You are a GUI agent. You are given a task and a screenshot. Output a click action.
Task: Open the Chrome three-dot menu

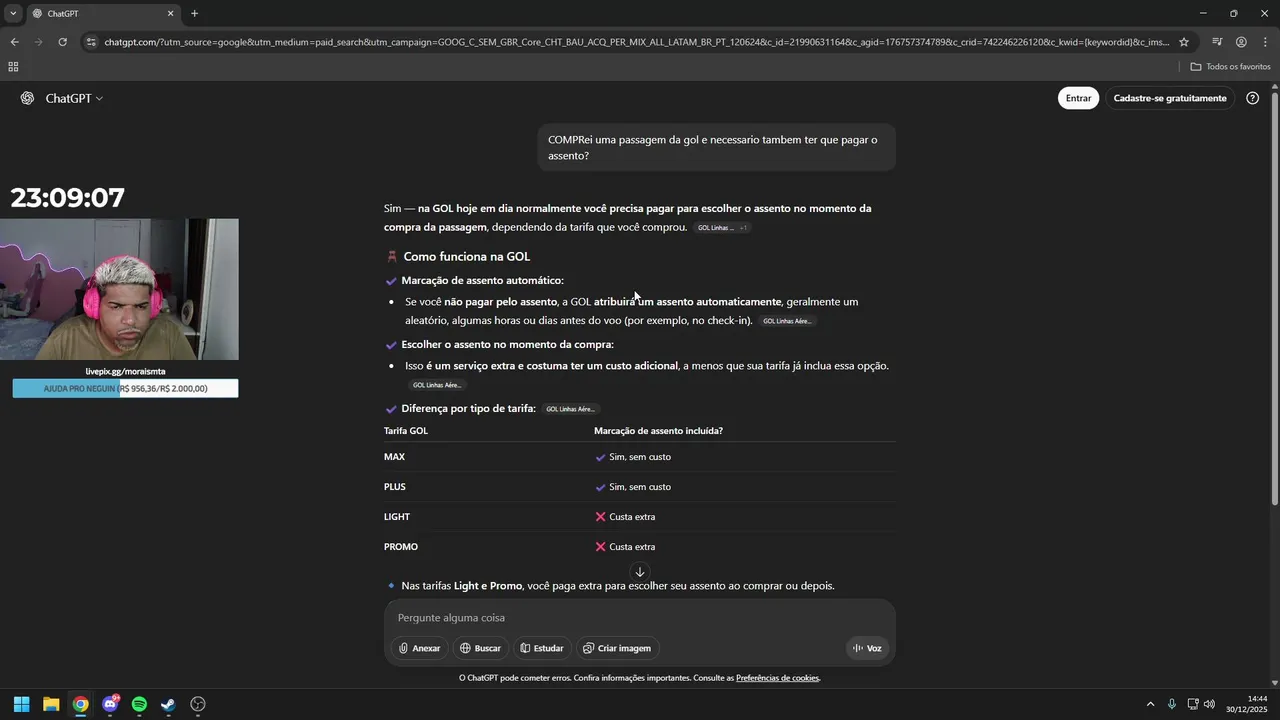(x=1265, y=42)
